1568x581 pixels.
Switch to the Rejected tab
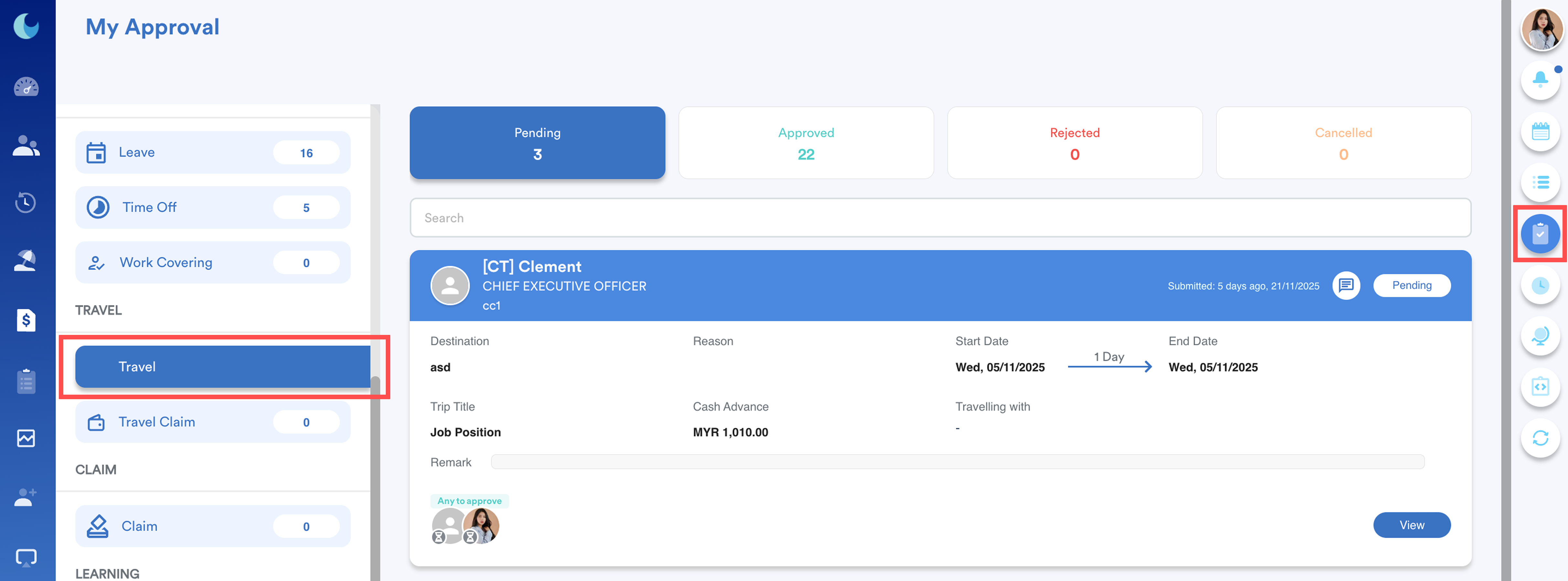(x=1074, y=143)
